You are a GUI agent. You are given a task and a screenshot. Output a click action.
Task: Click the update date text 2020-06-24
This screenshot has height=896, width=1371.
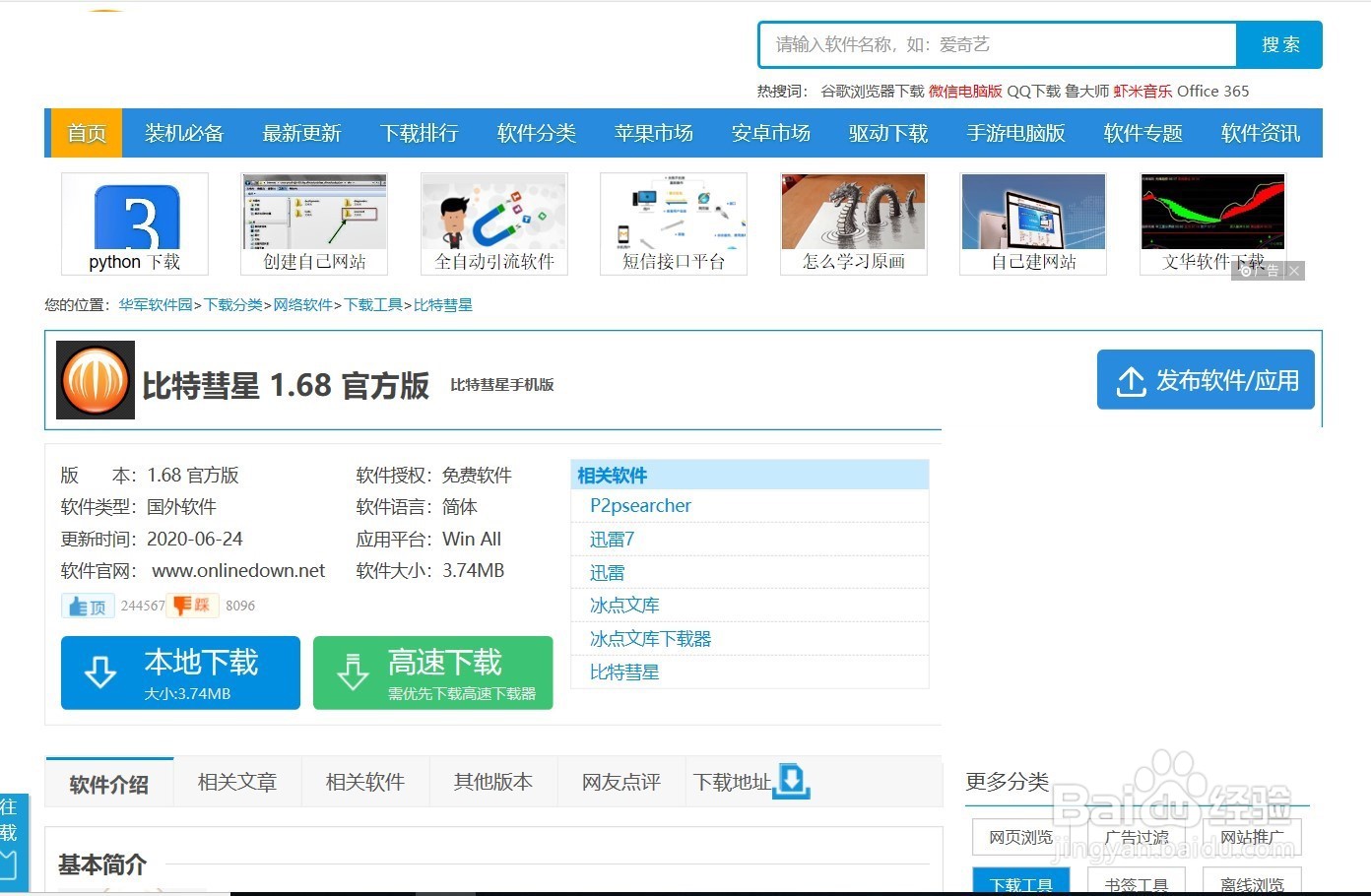pos(195,540)
